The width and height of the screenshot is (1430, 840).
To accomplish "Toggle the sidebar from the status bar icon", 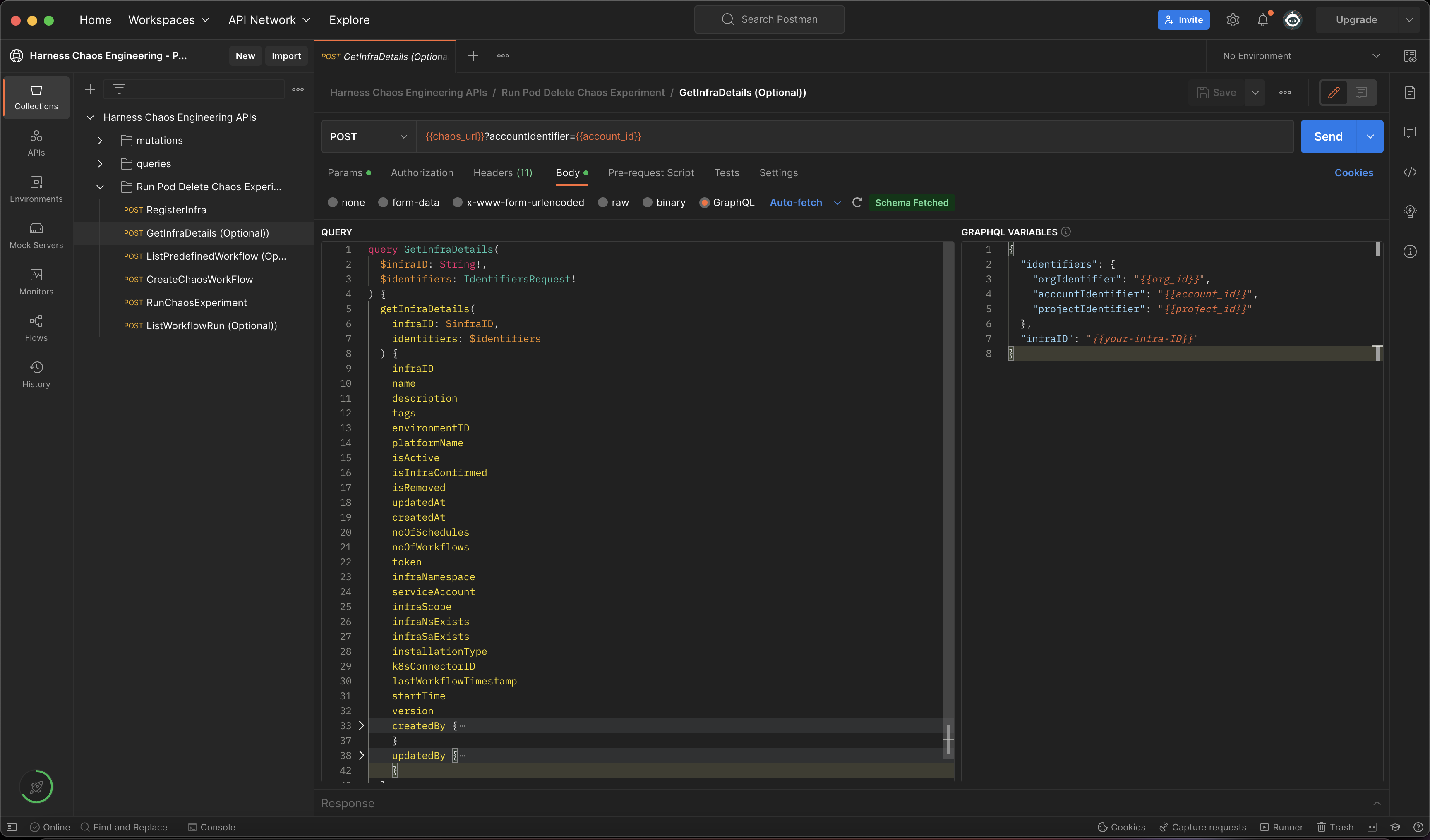I will (x=11, y=827).
